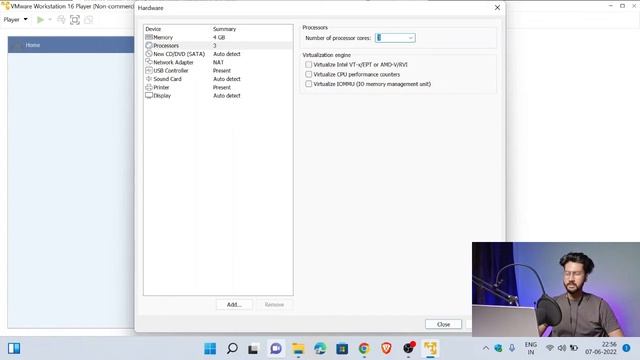Click the Summary column header
The width and height of the screenshot is (640, 360).
224,29
